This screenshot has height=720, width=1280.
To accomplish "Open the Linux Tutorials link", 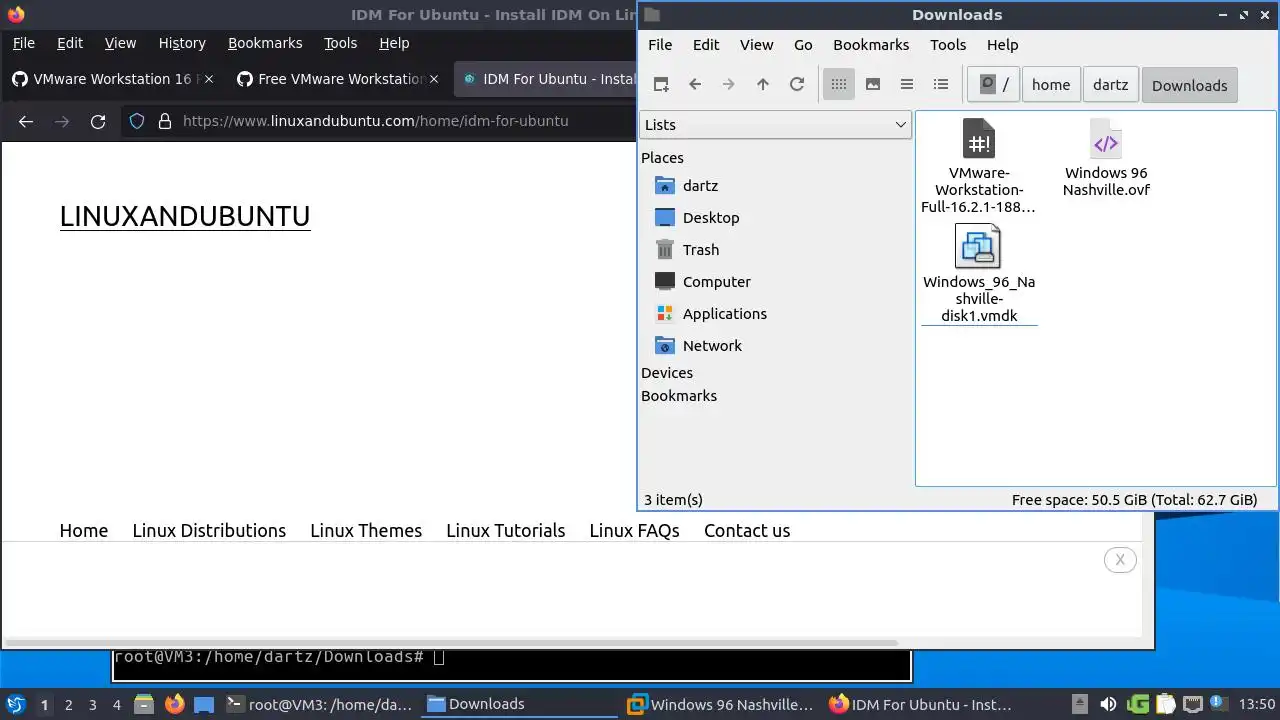I will pyautogui.click(x=506, y=531).
